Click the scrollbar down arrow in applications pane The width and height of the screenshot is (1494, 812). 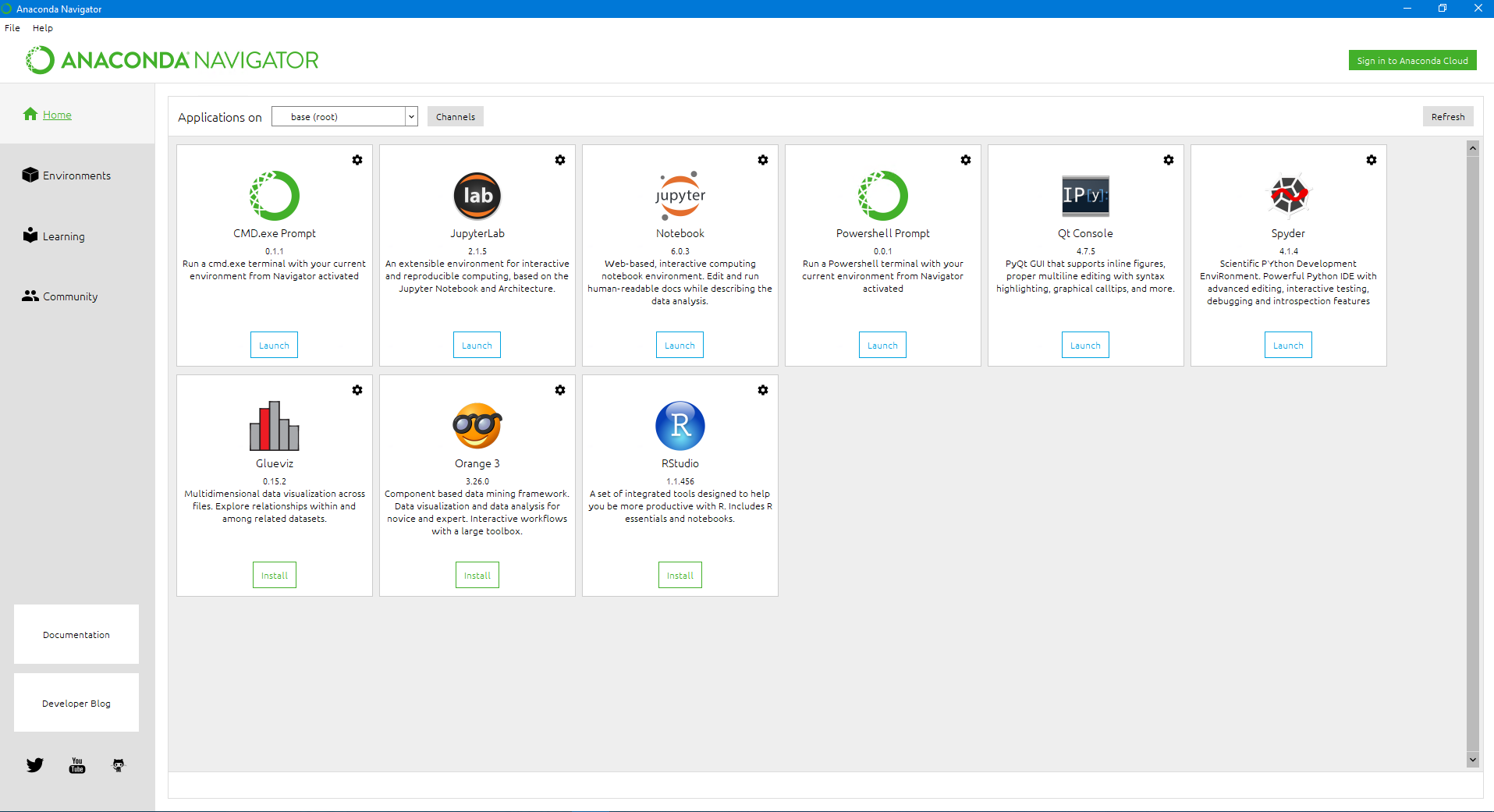point(1472,760)
